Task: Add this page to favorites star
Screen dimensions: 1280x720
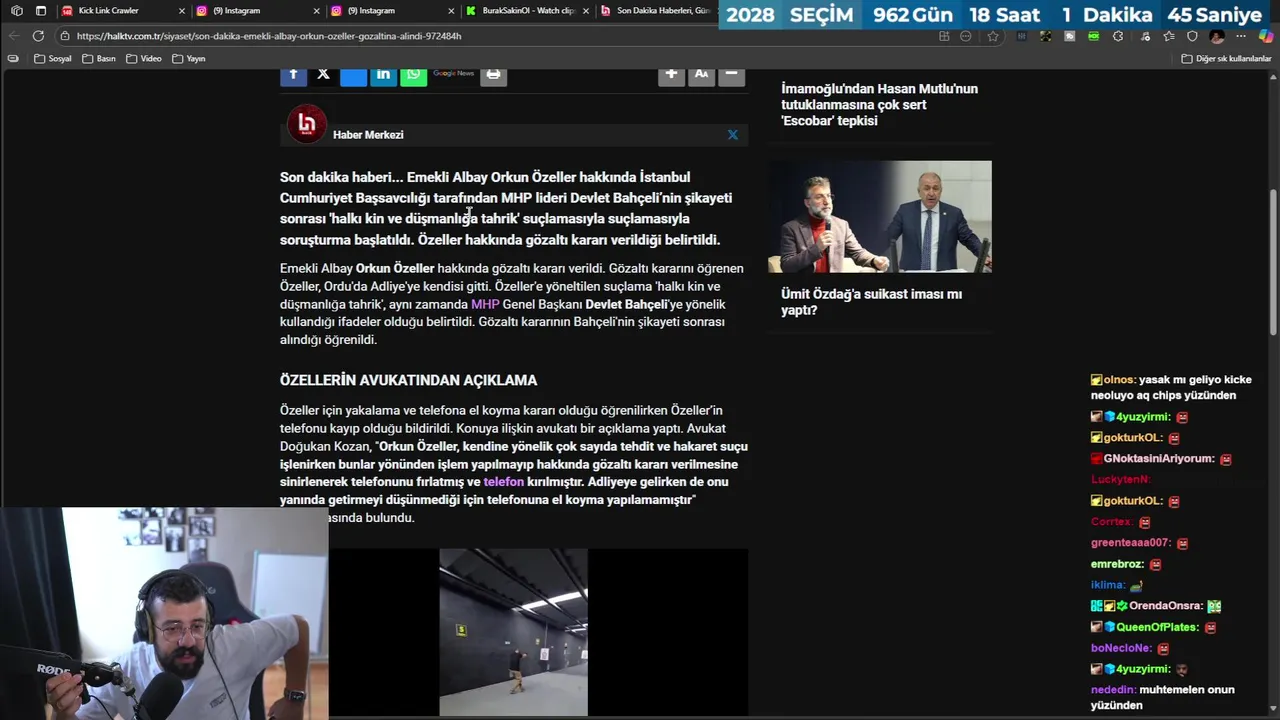Action: [x=992, y=36]
